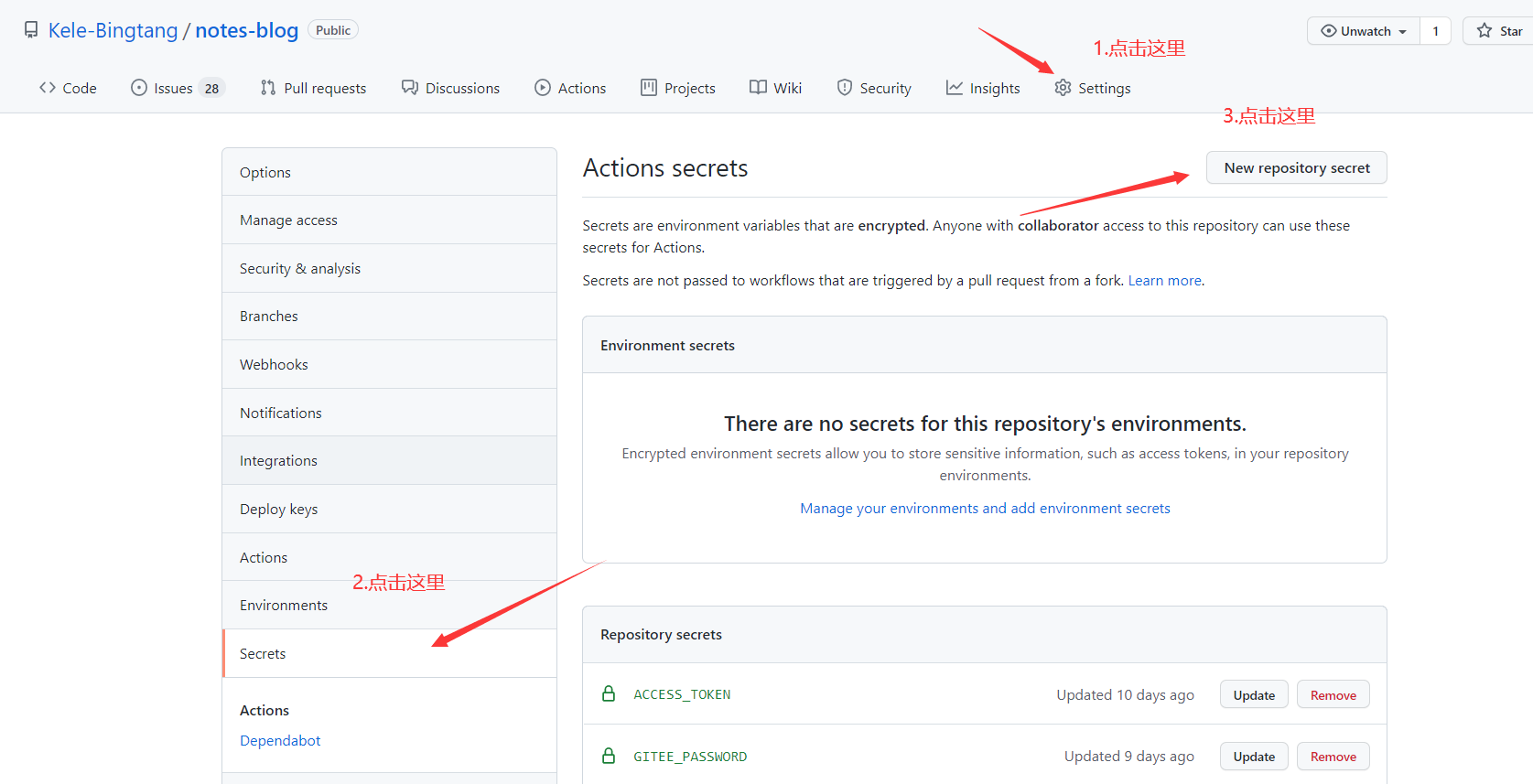Update the ACCESS_TOKEN secret
Screen dimensions: 1533x784
pos(1253,695)
